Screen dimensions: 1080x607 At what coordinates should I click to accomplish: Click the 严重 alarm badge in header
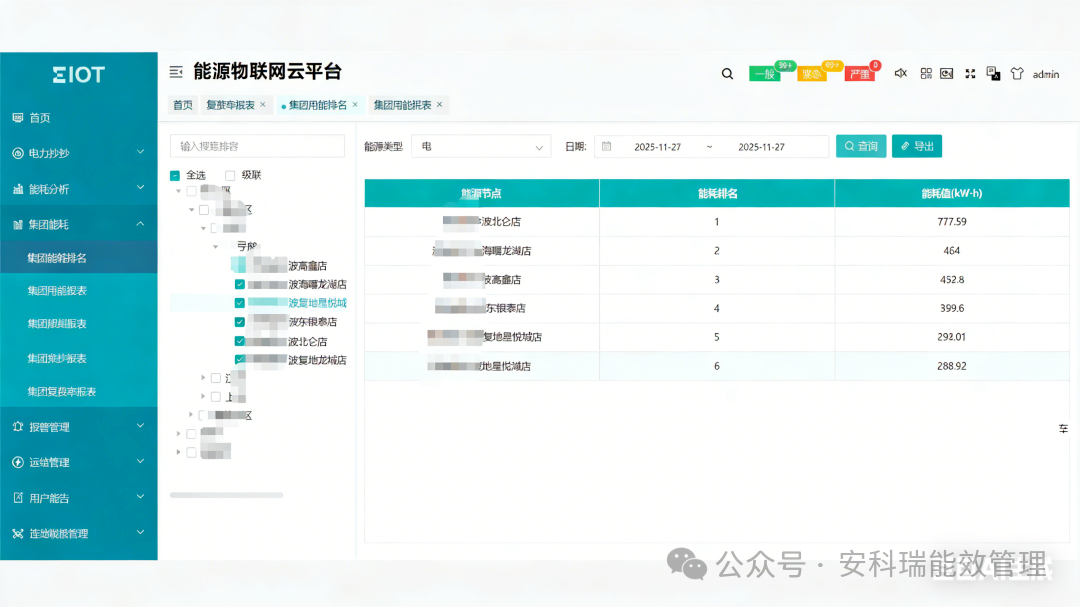click(x=859, y=72)
